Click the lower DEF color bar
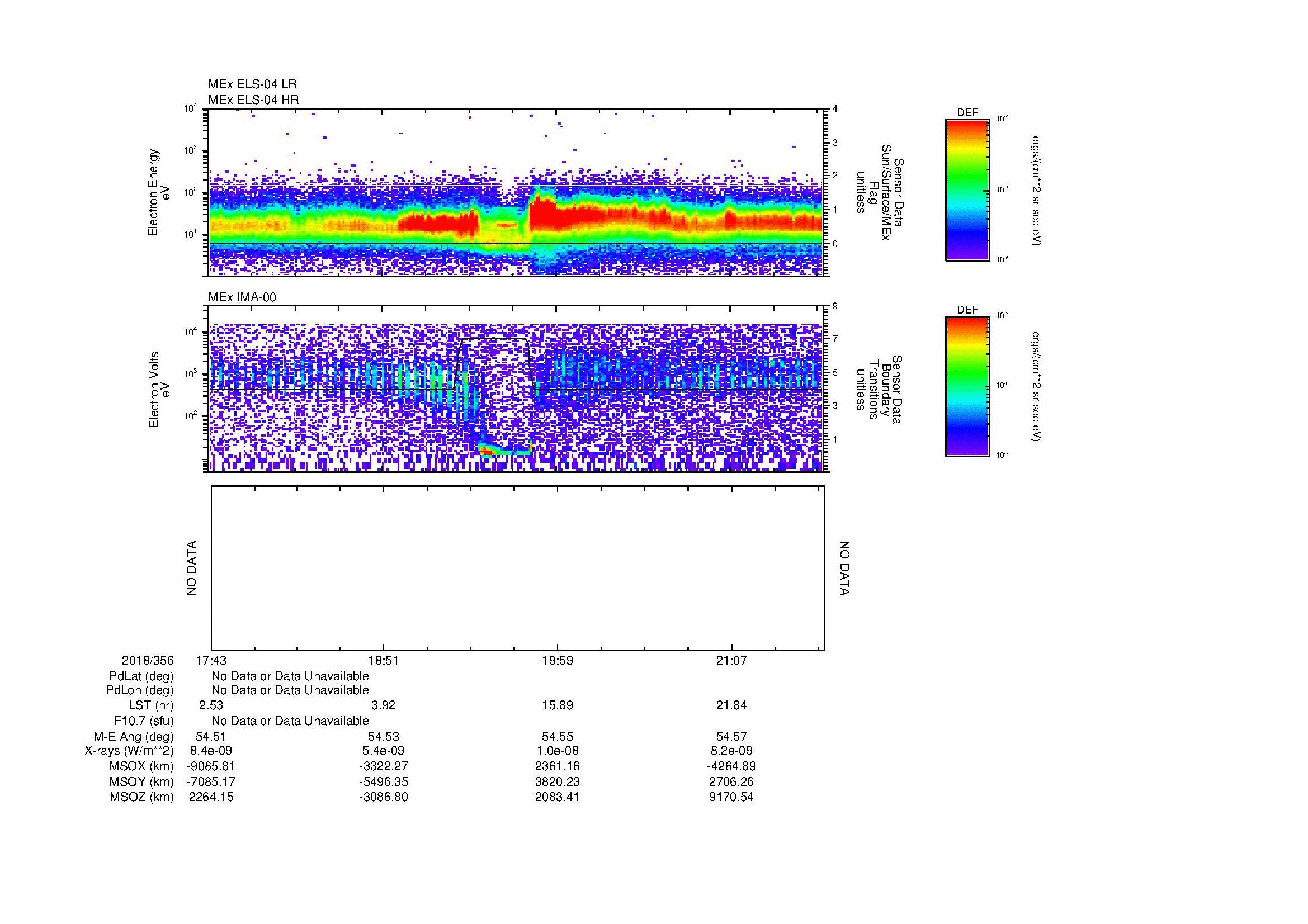 (x=967, y=387)
